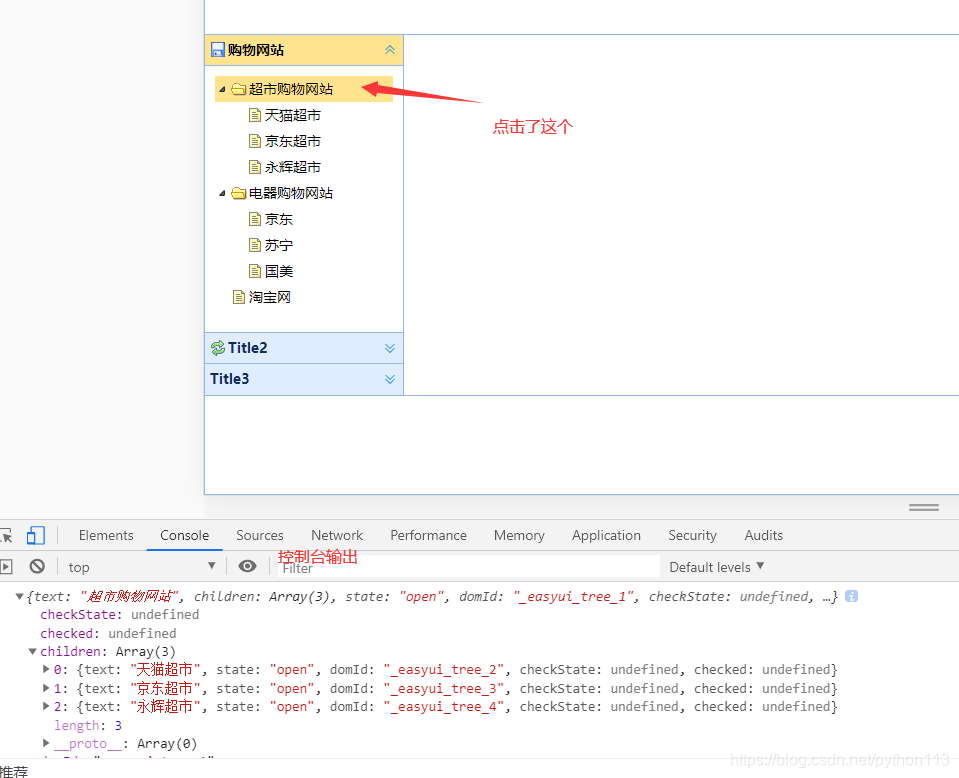959x778 pixels.
Task: Open the top context dropdown
Action: [141, 567]
